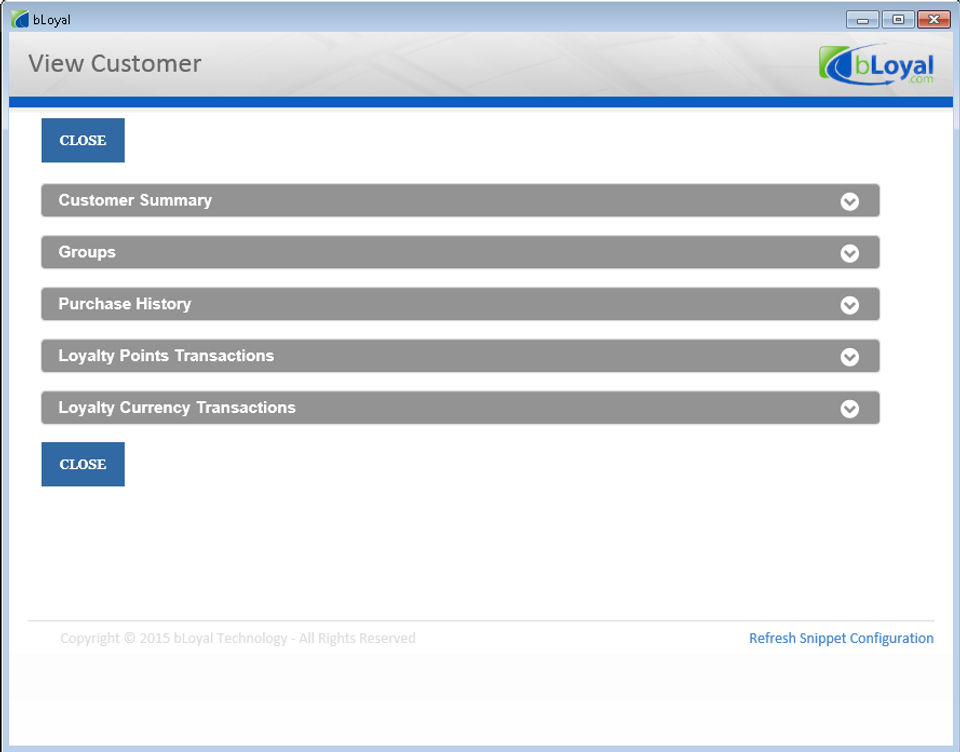Minimize the bLoyal window
The width and height of the screenshot is (960, 752).
(x=863, y=20)
